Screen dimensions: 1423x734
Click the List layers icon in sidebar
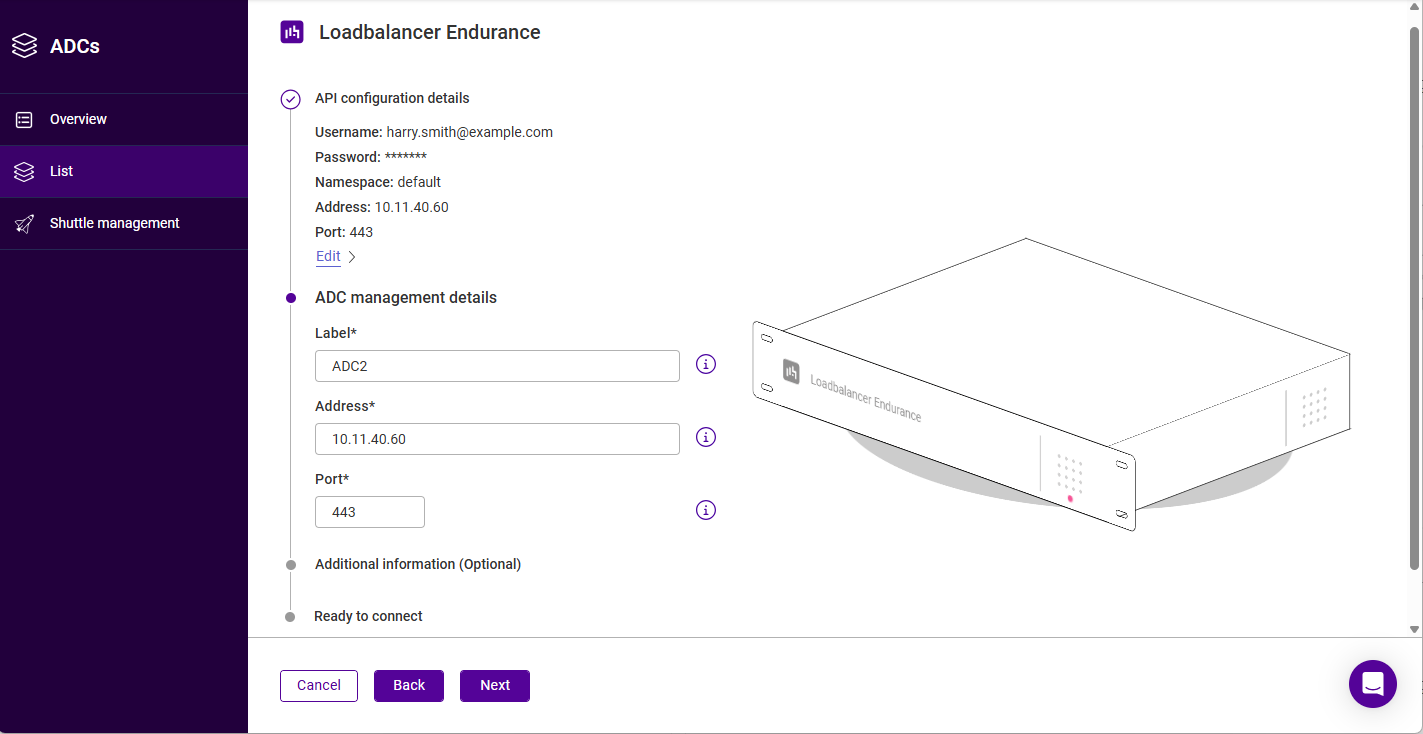24,171
